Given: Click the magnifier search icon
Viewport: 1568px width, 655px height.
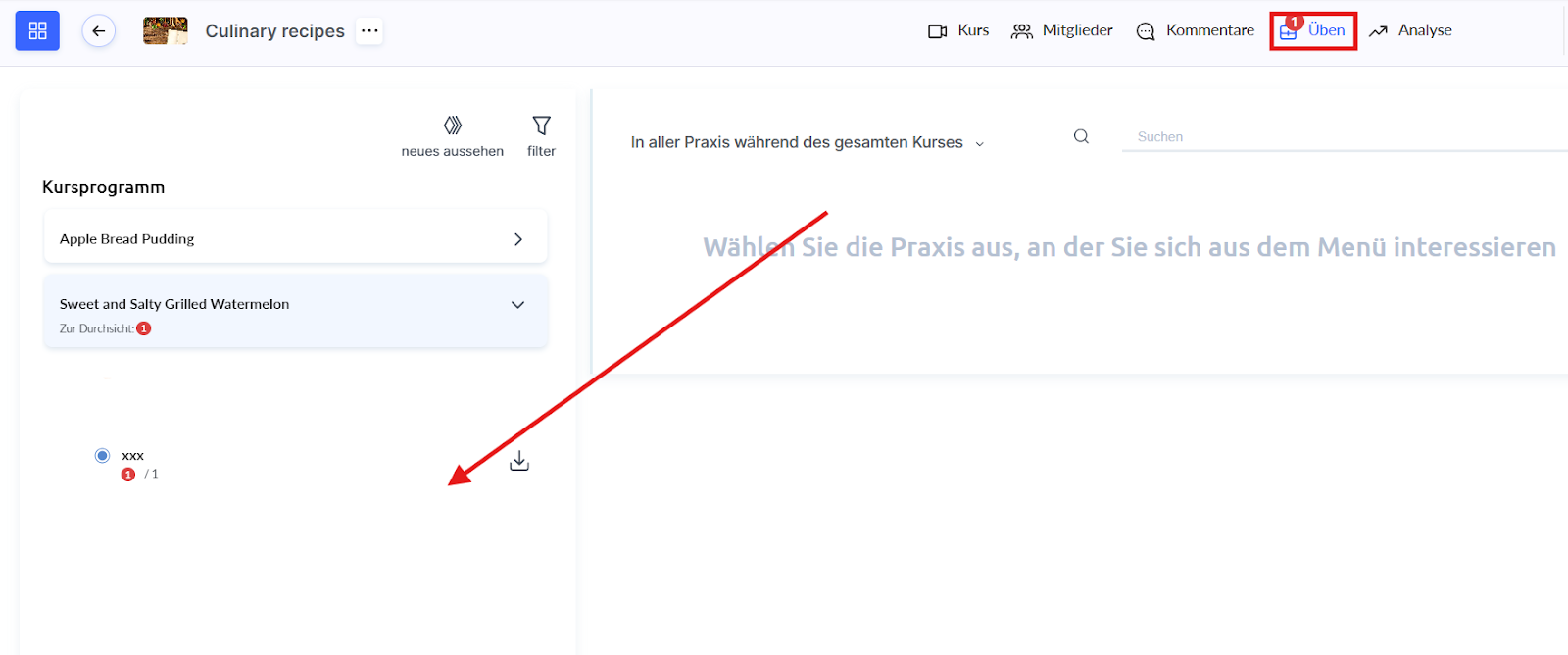Looking at the screenshot, I should tap(1081, 137).
